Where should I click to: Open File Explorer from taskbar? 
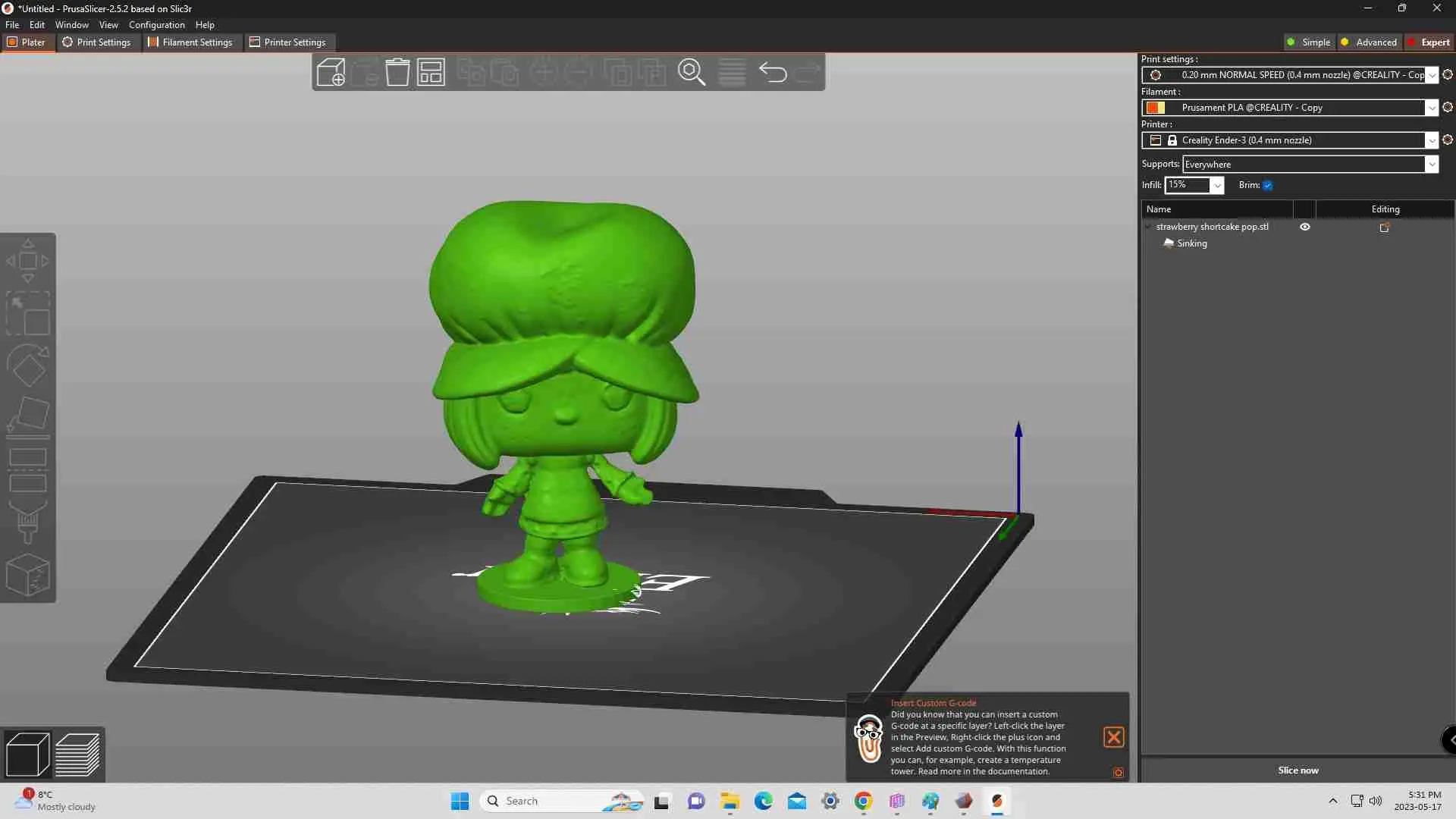click(x=730, y=801)
